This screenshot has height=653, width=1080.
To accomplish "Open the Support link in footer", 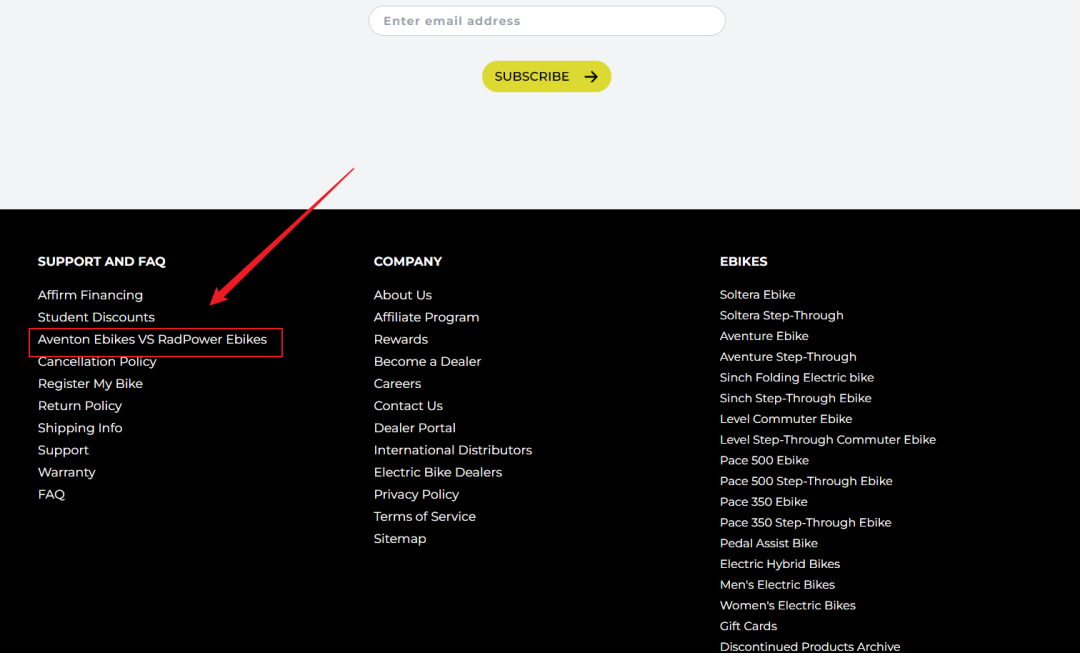I will 63,450.
